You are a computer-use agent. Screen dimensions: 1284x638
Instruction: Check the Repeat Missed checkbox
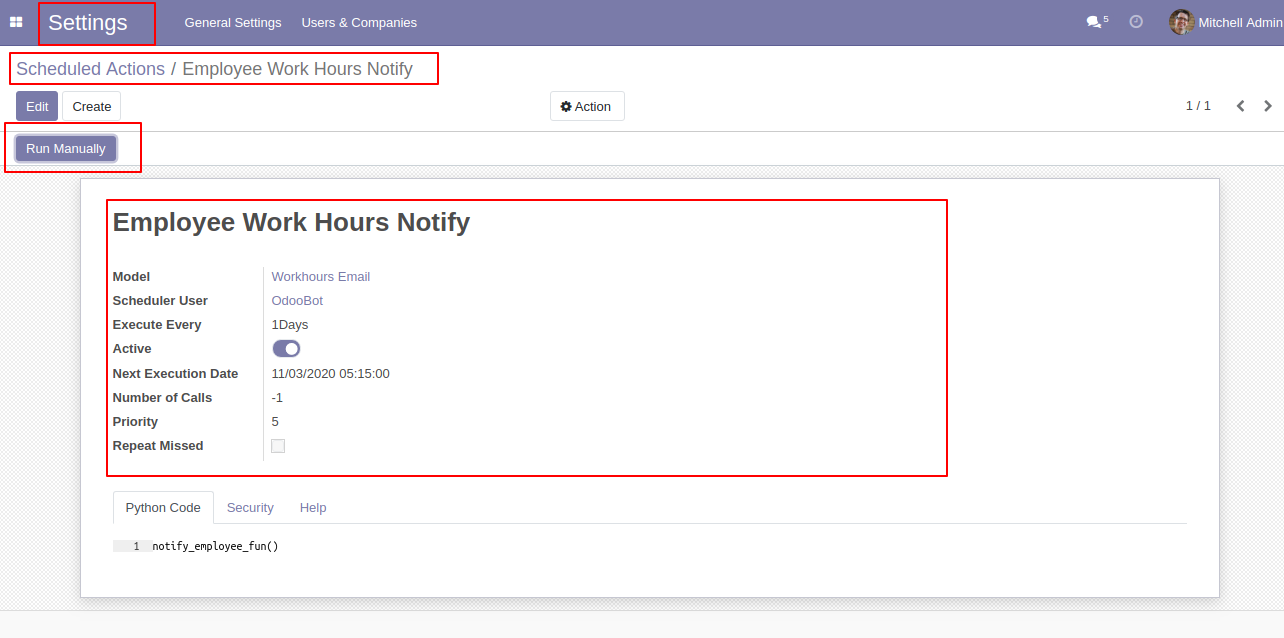[x=278, y=446]
